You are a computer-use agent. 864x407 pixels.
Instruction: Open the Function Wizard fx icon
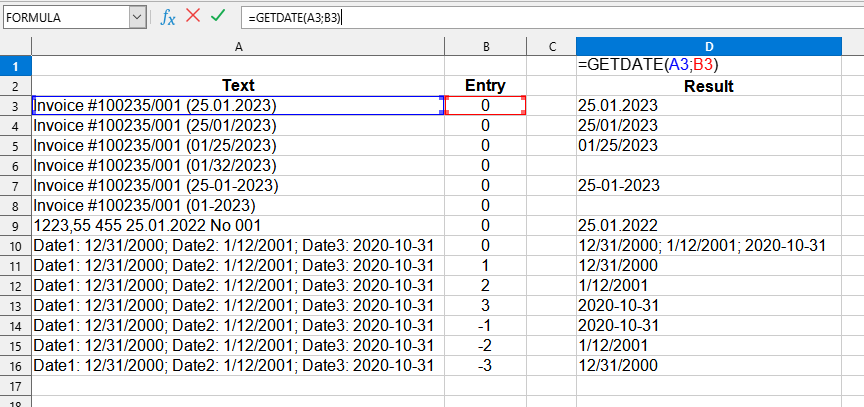[x=168, y=18]
